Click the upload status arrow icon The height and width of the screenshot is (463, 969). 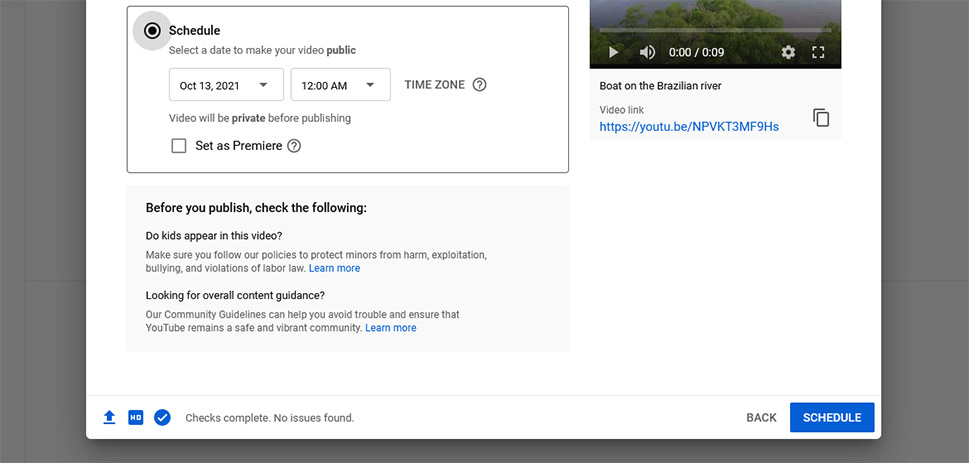click(x=109, y=418)
